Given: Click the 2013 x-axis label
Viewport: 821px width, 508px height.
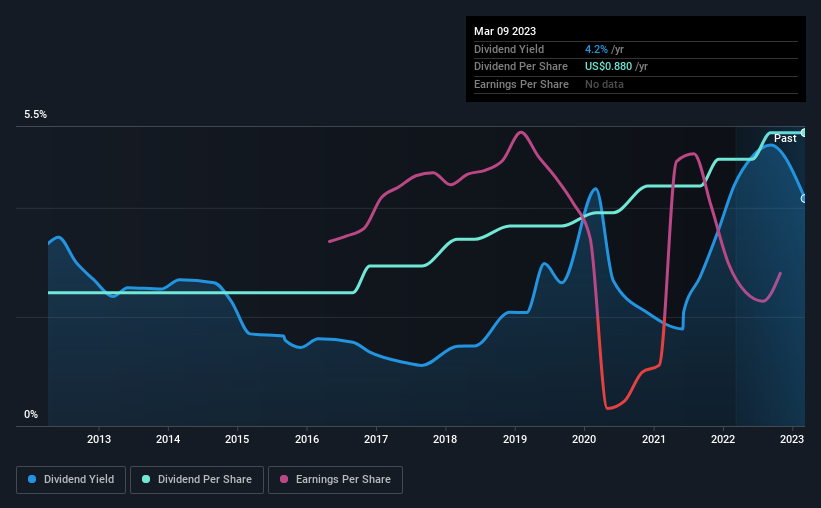Looking at the screenshot, I should click(99, 438).
